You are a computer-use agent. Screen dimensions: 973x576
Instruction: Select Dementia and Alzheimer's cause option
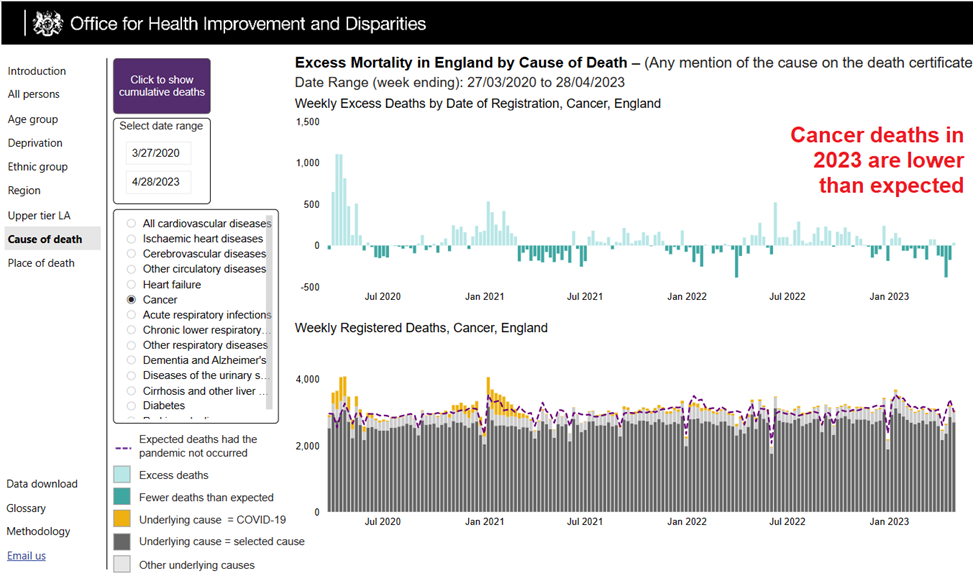(131, 360)
